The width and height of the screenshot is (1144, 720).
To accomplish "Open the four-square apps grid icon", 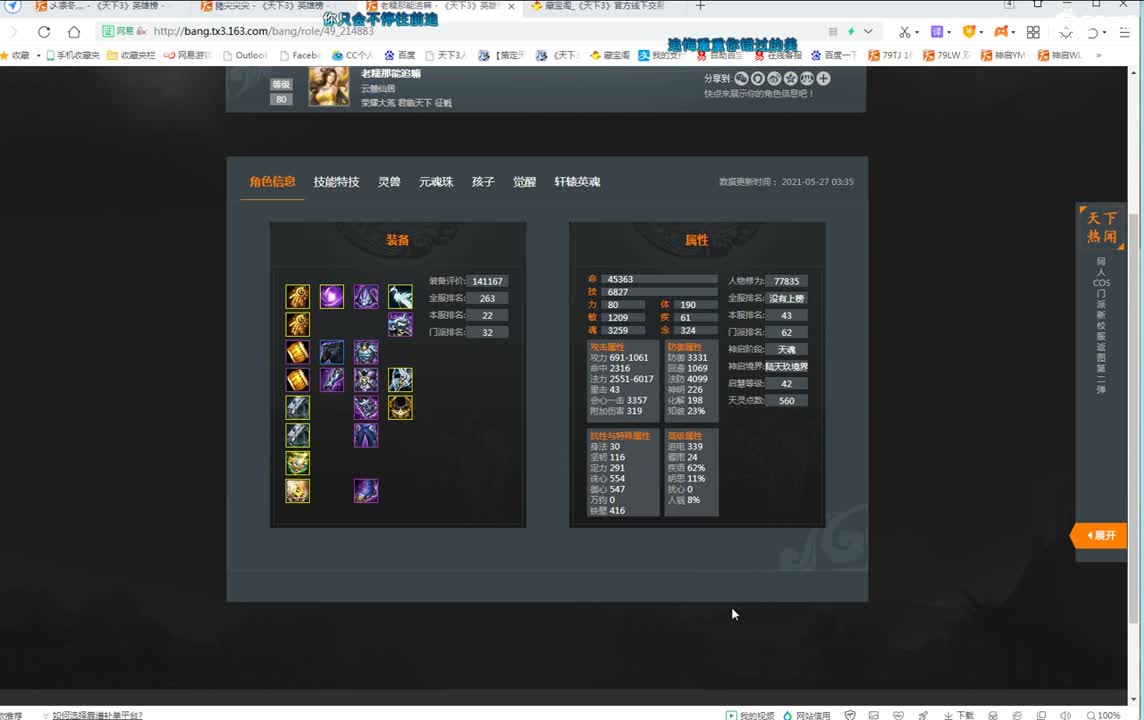I will coord(1033,32).
